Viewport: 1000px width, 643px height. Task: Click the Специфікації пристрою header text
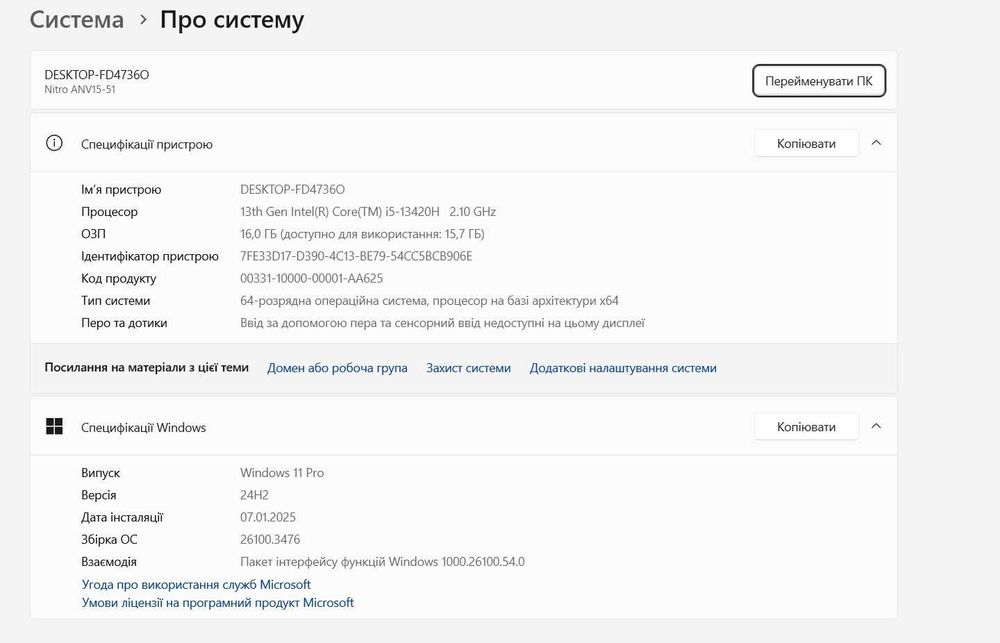(x=147, y=144)
